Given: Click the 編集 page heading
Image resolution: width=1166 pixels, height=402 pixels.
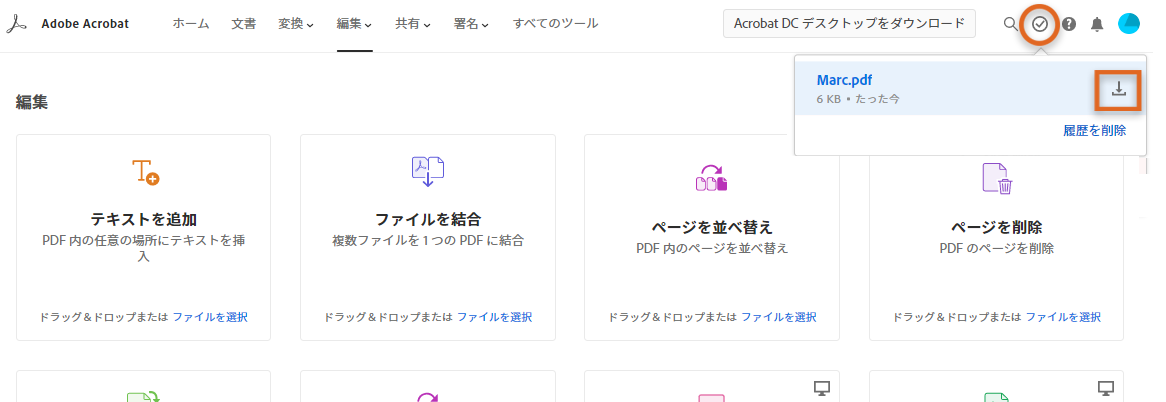Looking at the screenshot, I should [x=32, y=103].
